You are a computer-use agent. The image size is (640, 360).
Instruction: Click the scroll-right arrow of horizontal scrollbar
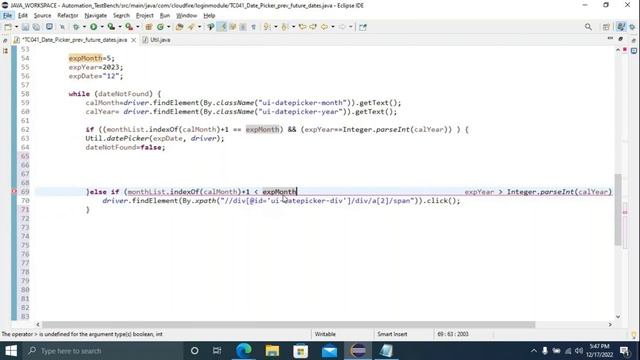point(610,324)
